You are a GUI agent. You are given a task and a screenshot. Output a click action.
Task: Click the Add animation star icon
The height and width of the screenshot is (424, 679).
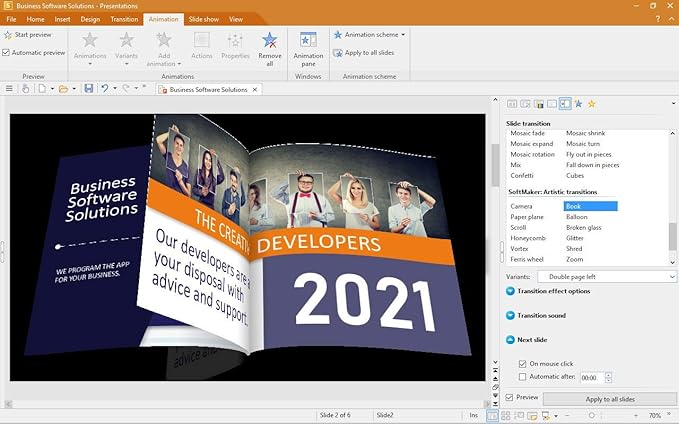(164, 40)
